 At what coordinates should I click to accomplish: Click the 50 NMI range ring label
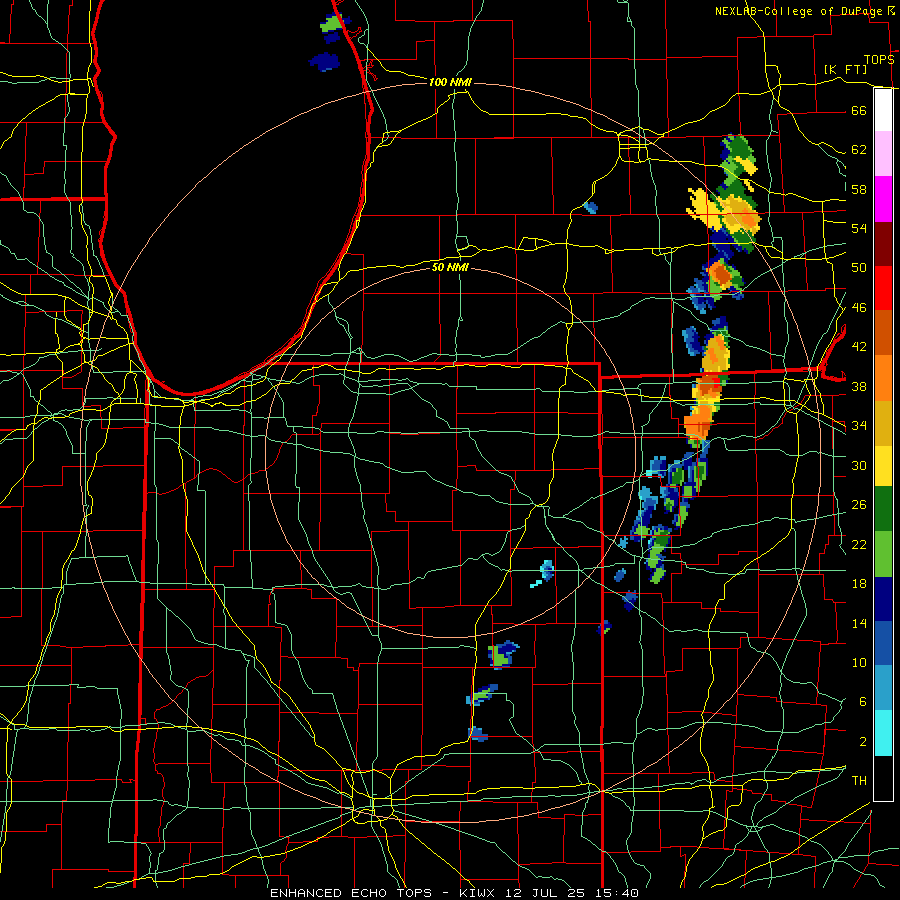(450, 267)
